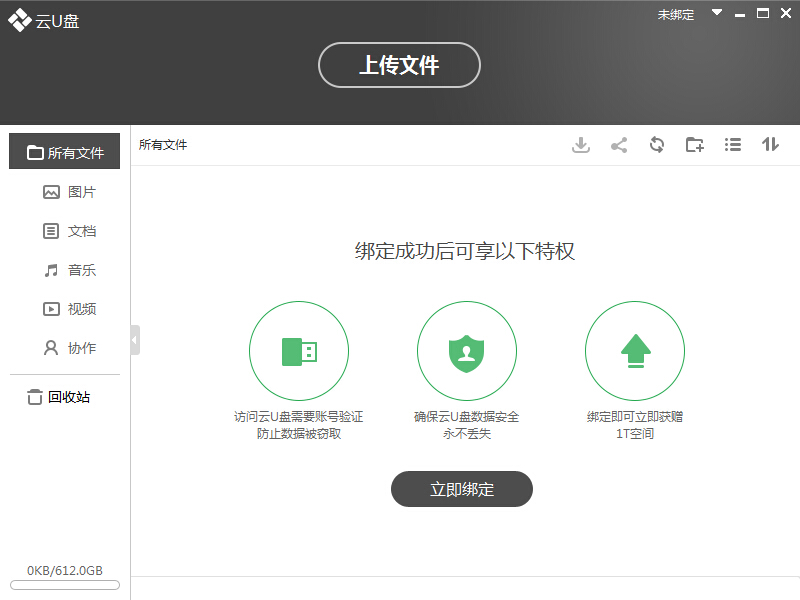The height and width of the screenshot is (600, 800).
Task: Click the storage usage progress bar
Action: [65, 585]
